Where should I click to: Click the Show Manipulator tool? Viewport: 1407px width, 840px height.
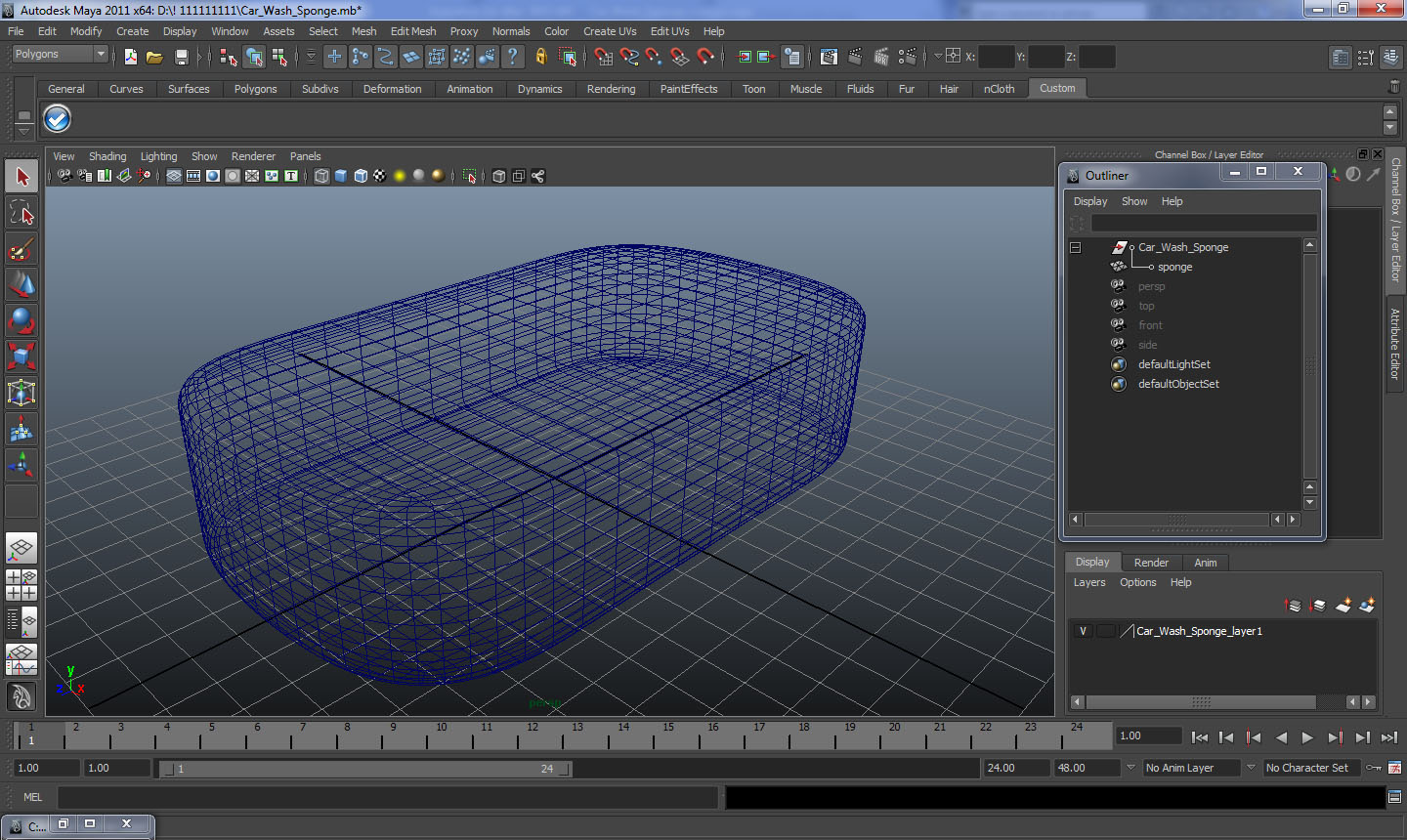(x=21, y=465)
